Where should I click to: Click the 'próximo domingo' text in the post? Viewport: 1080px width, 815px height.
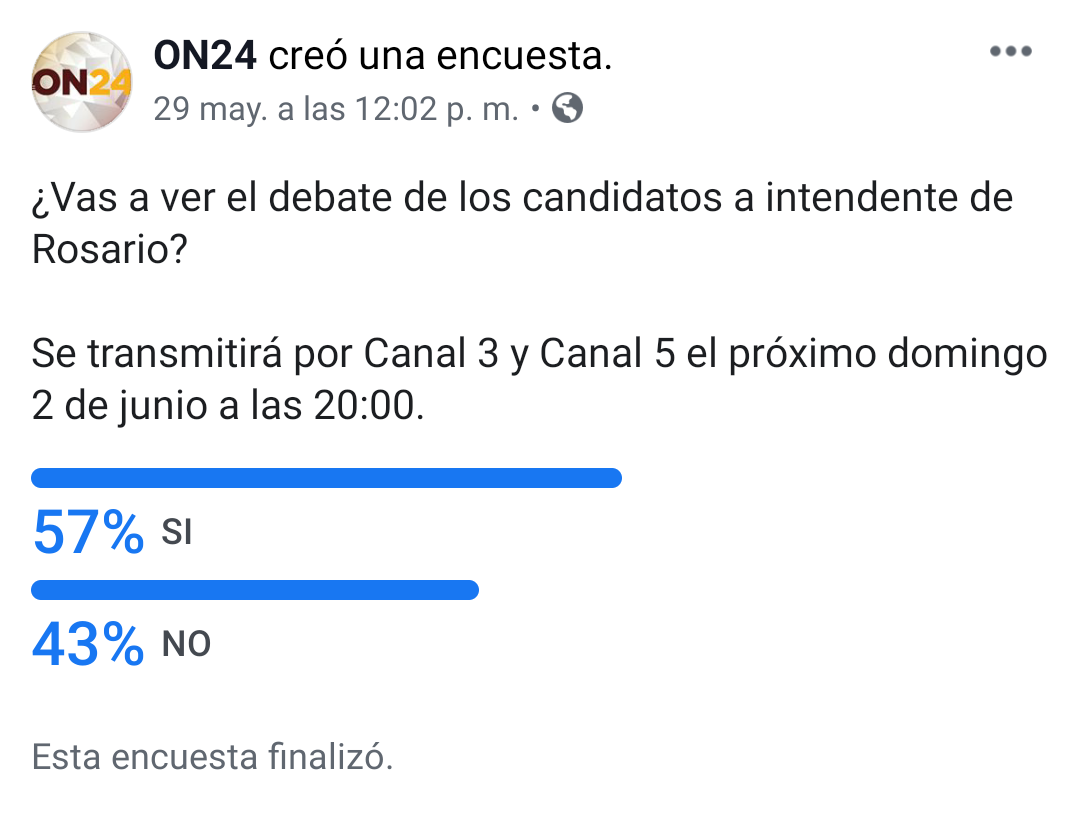point(888,355)
